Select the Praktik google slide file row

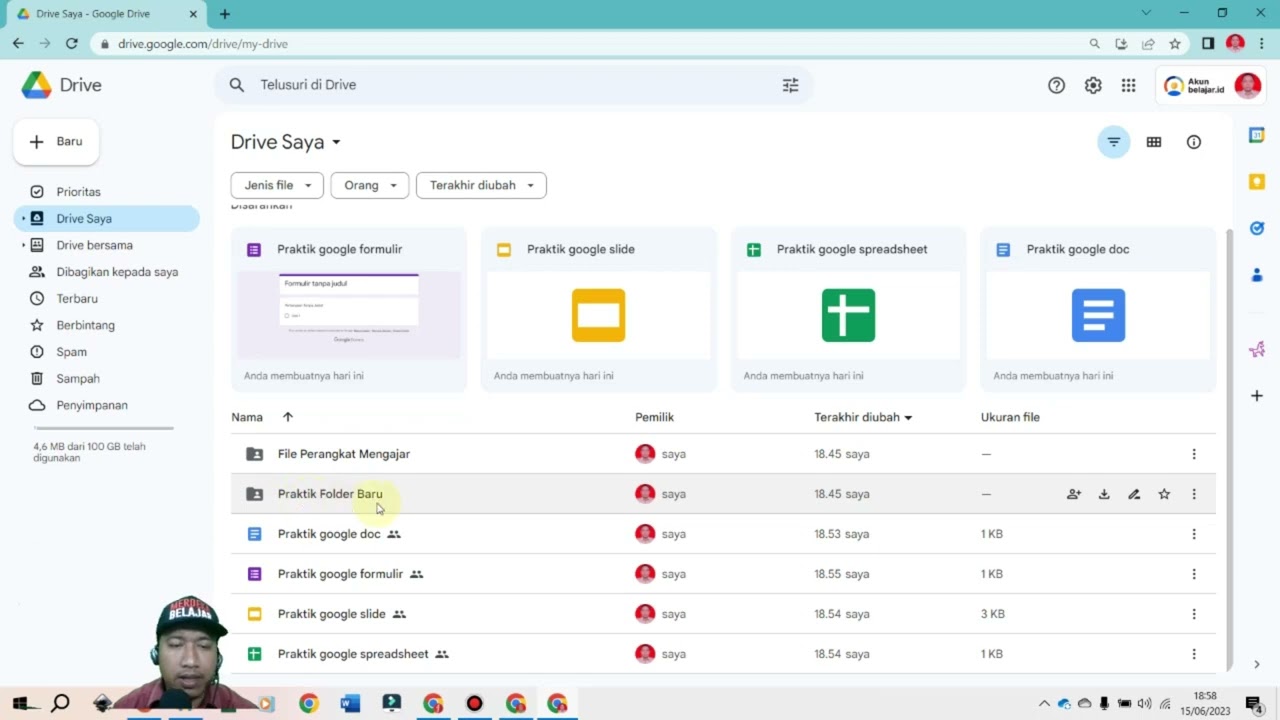tap(723, 614)
